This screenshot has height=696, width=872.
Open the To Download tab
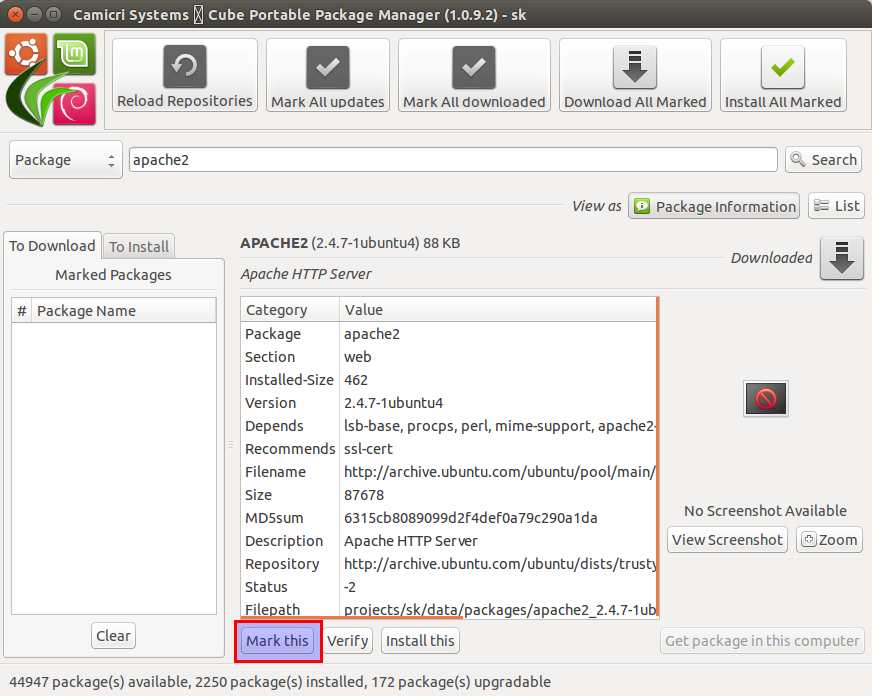52,246
